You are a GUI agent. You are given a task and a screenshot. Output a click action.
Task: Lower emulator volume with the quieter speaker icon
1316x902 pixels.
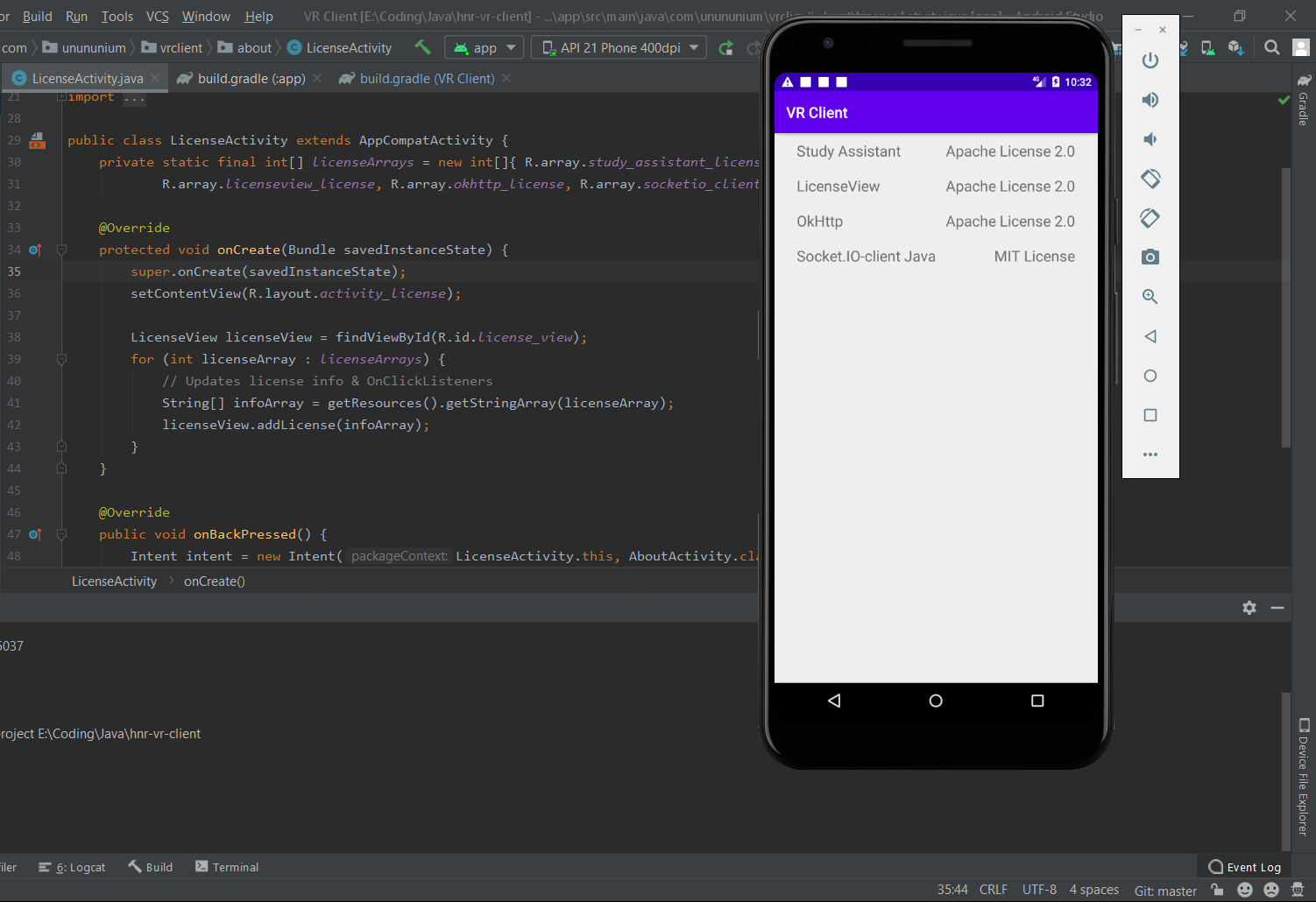point(1150,139)
